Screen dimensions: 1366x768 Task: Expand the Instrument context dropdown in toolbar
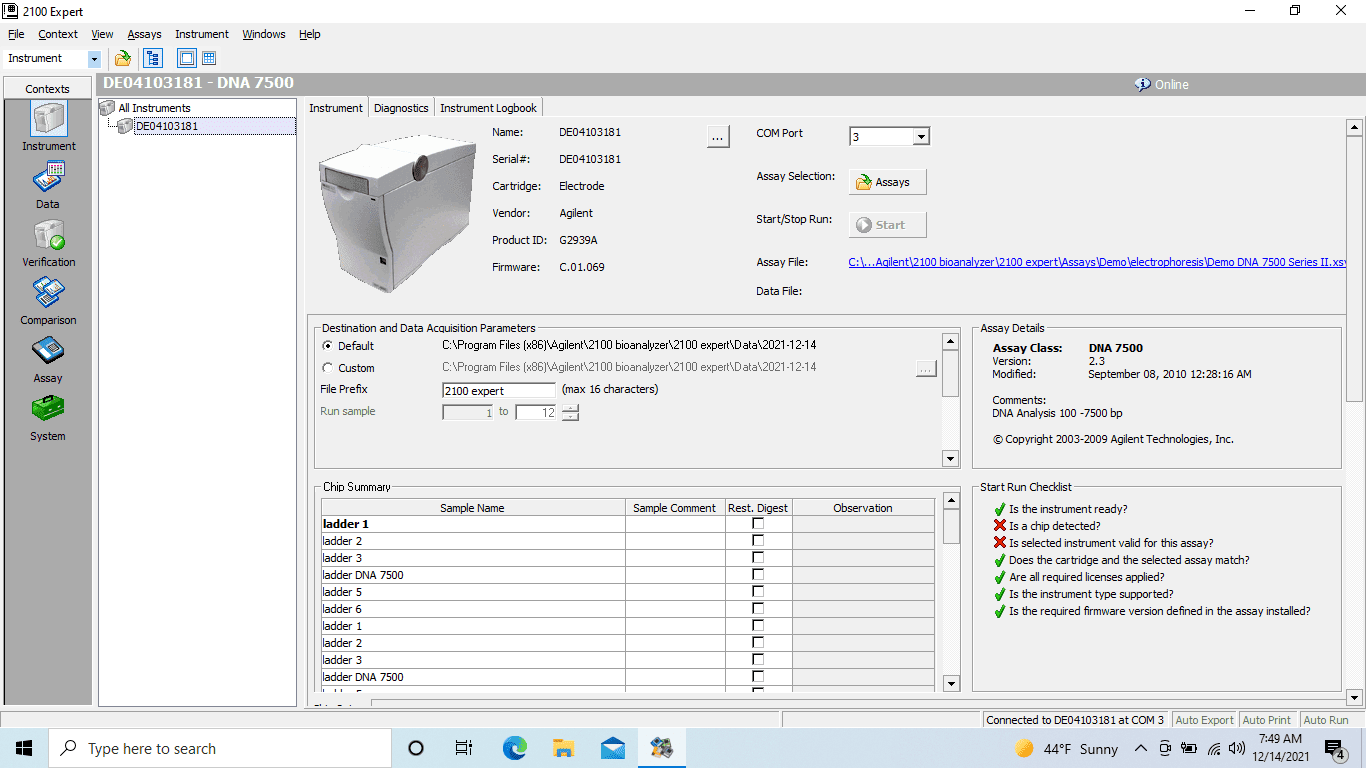pos(94,59)
